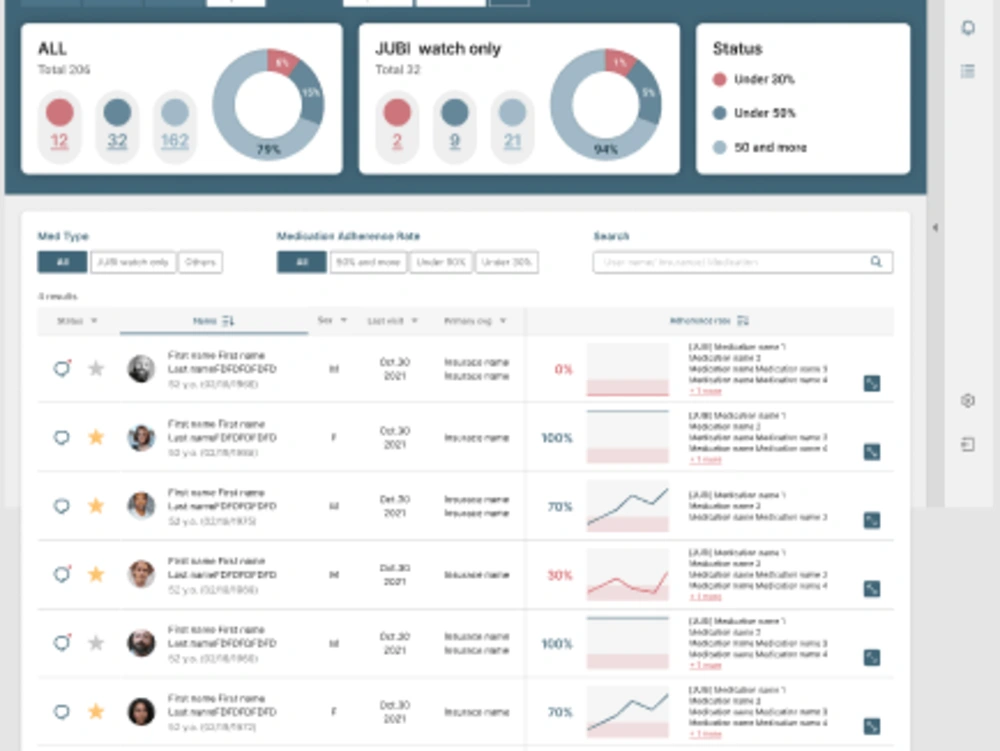Unstar the male 70% adherence patient
Screen dimensions: 1000x751
point(96,506)
